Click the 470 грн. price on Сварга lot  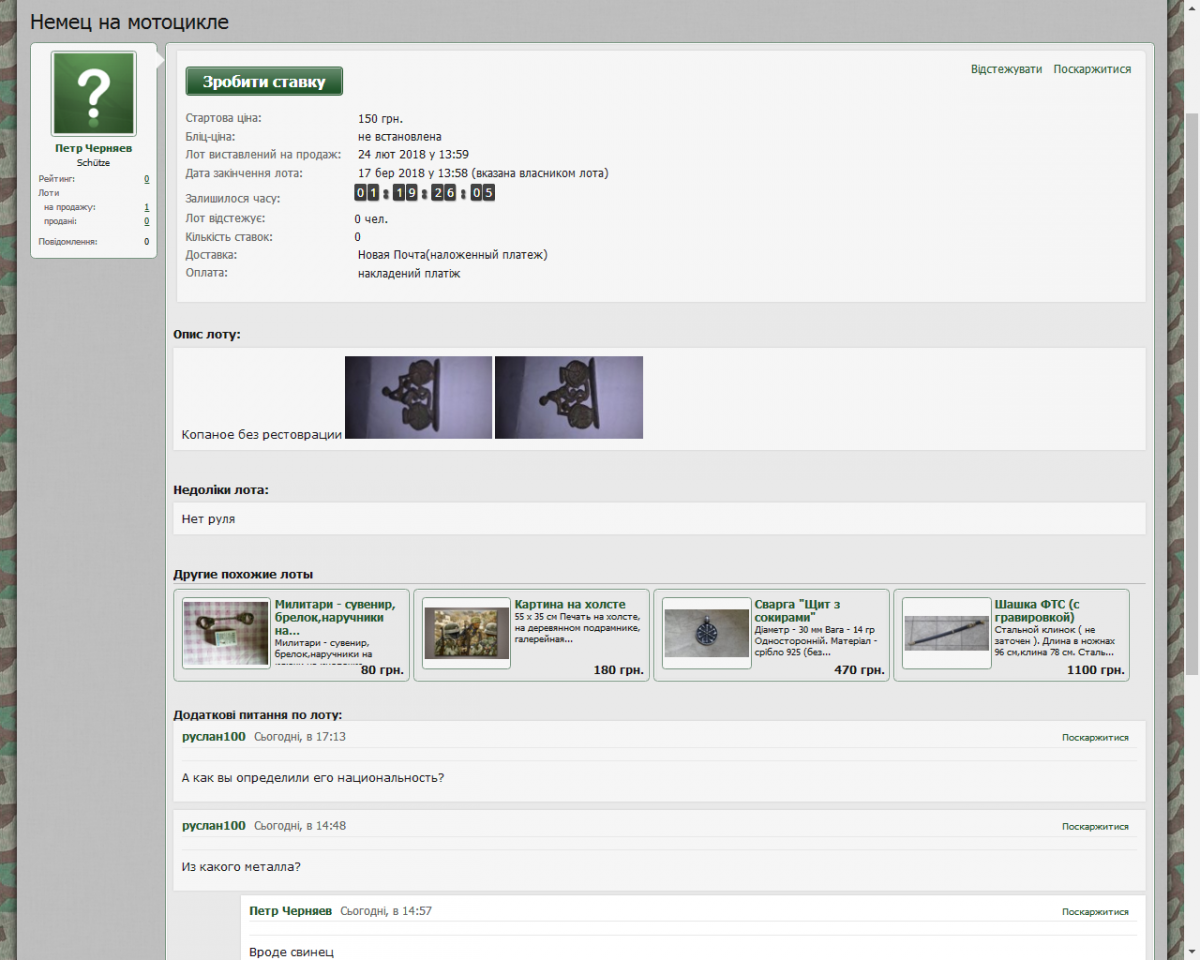(859, 670)
